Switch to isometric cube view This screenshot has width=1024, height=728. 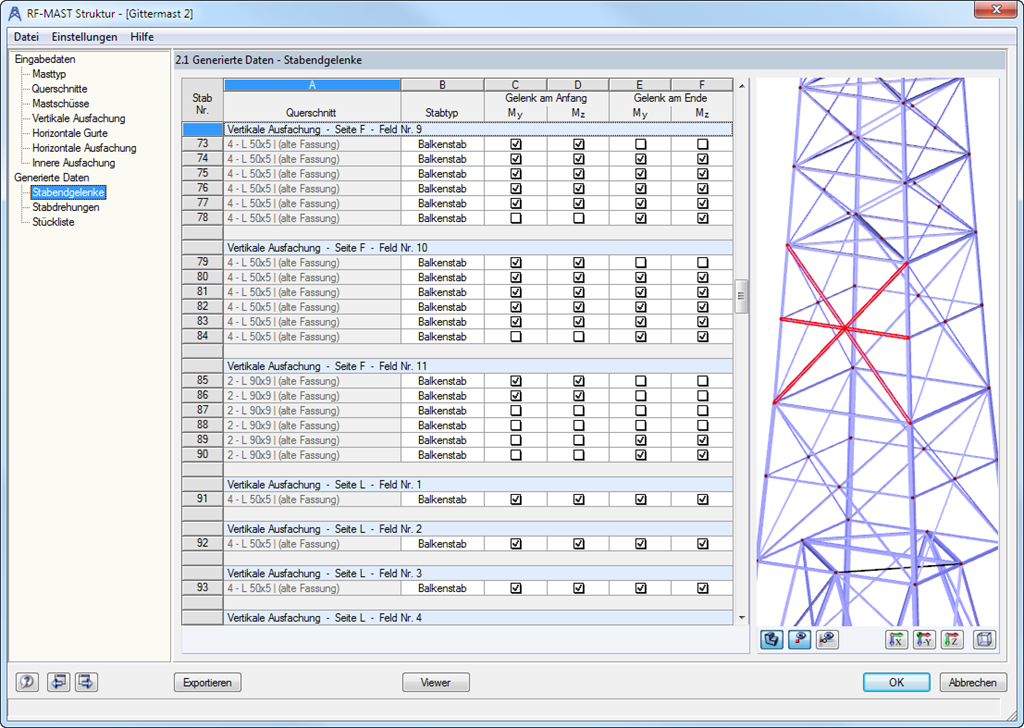(x=984, y=640)
